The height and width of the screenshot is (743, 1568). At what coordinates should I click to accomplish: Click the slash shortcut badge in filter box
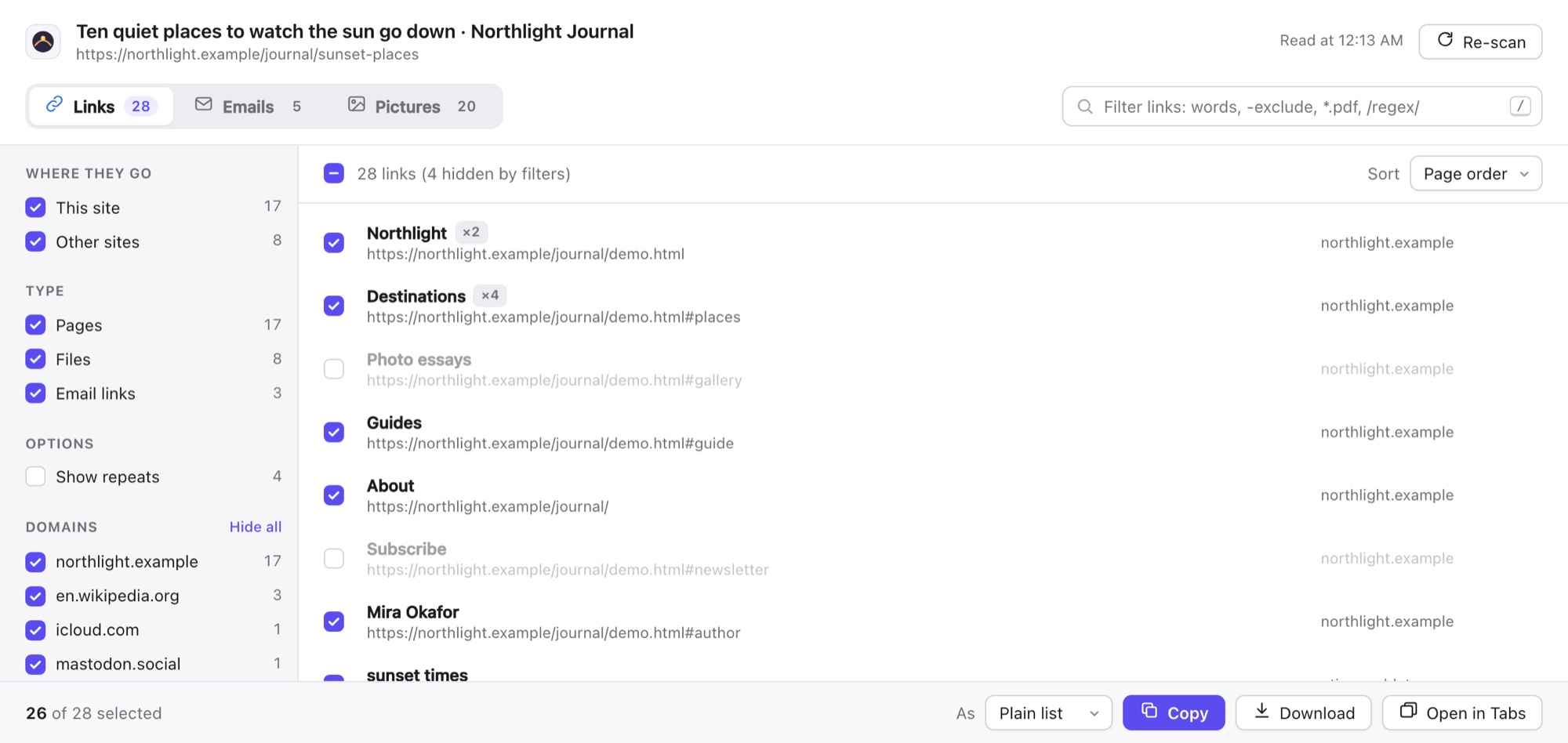pos(1520,106)
